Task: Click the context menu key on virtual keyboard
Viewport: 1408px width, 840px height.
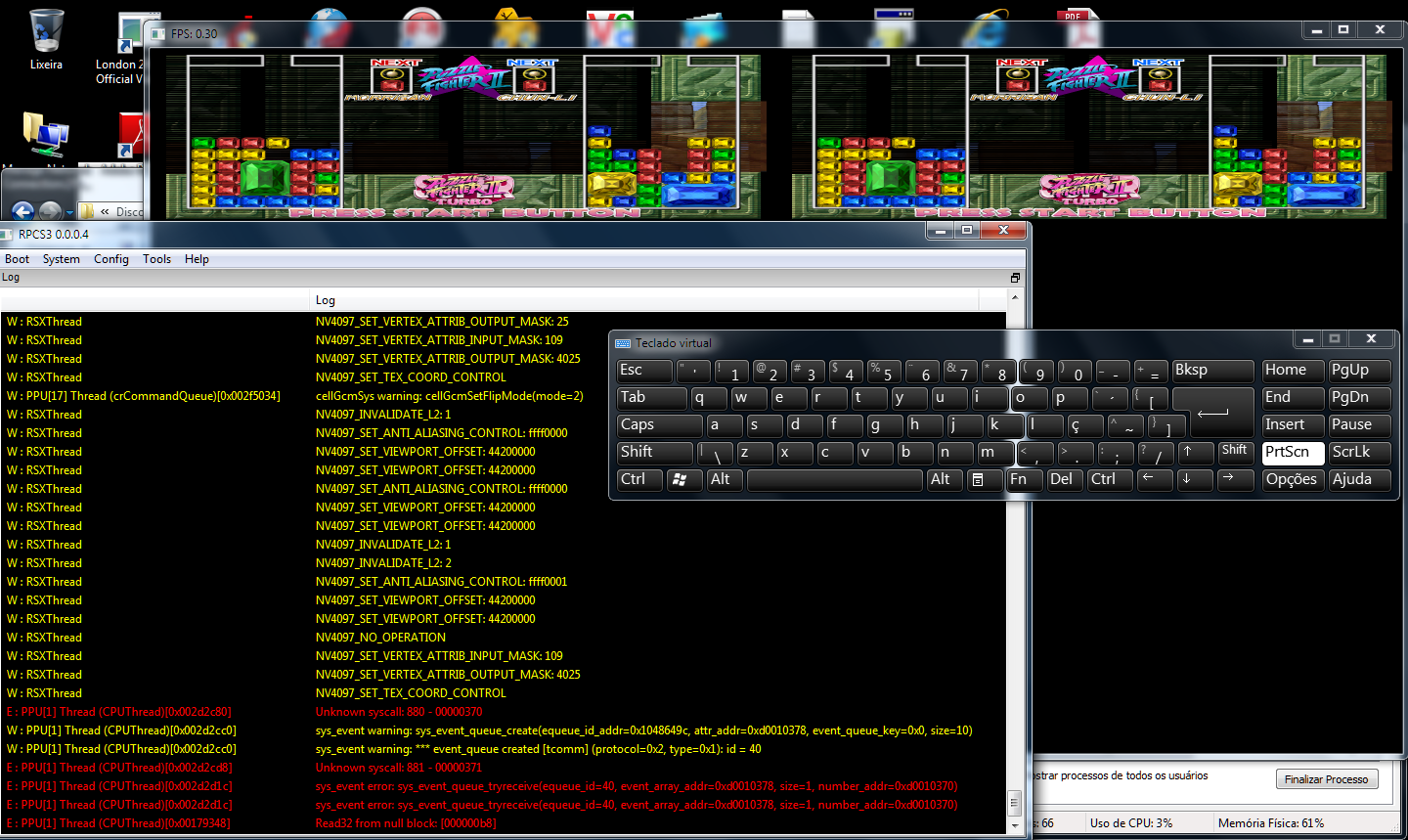Action: pyautogui.click(x=985, y=480)
